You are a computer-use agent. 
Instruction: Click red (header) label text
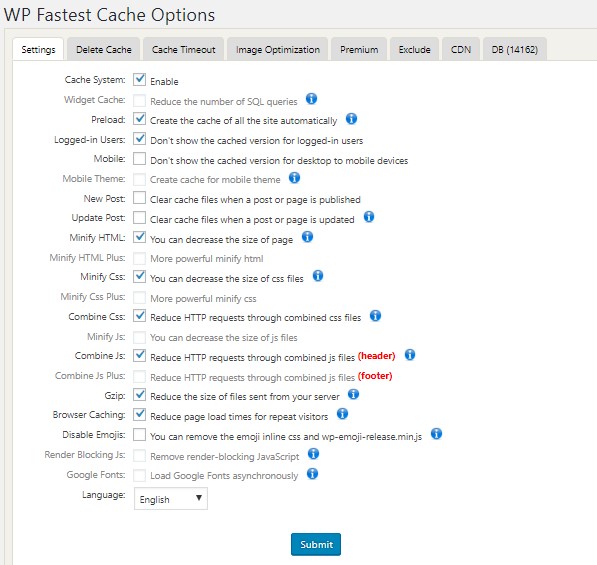(x=377, y=356)
